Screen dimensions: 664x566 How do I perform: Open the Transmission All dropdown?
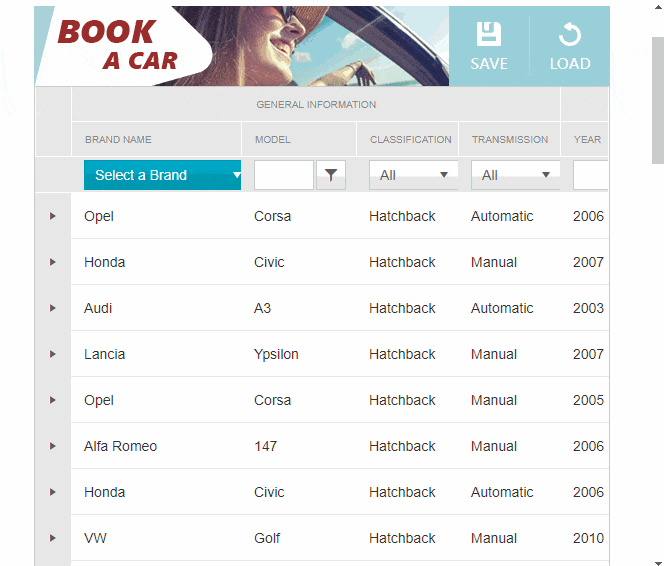(x=515, y=175)
